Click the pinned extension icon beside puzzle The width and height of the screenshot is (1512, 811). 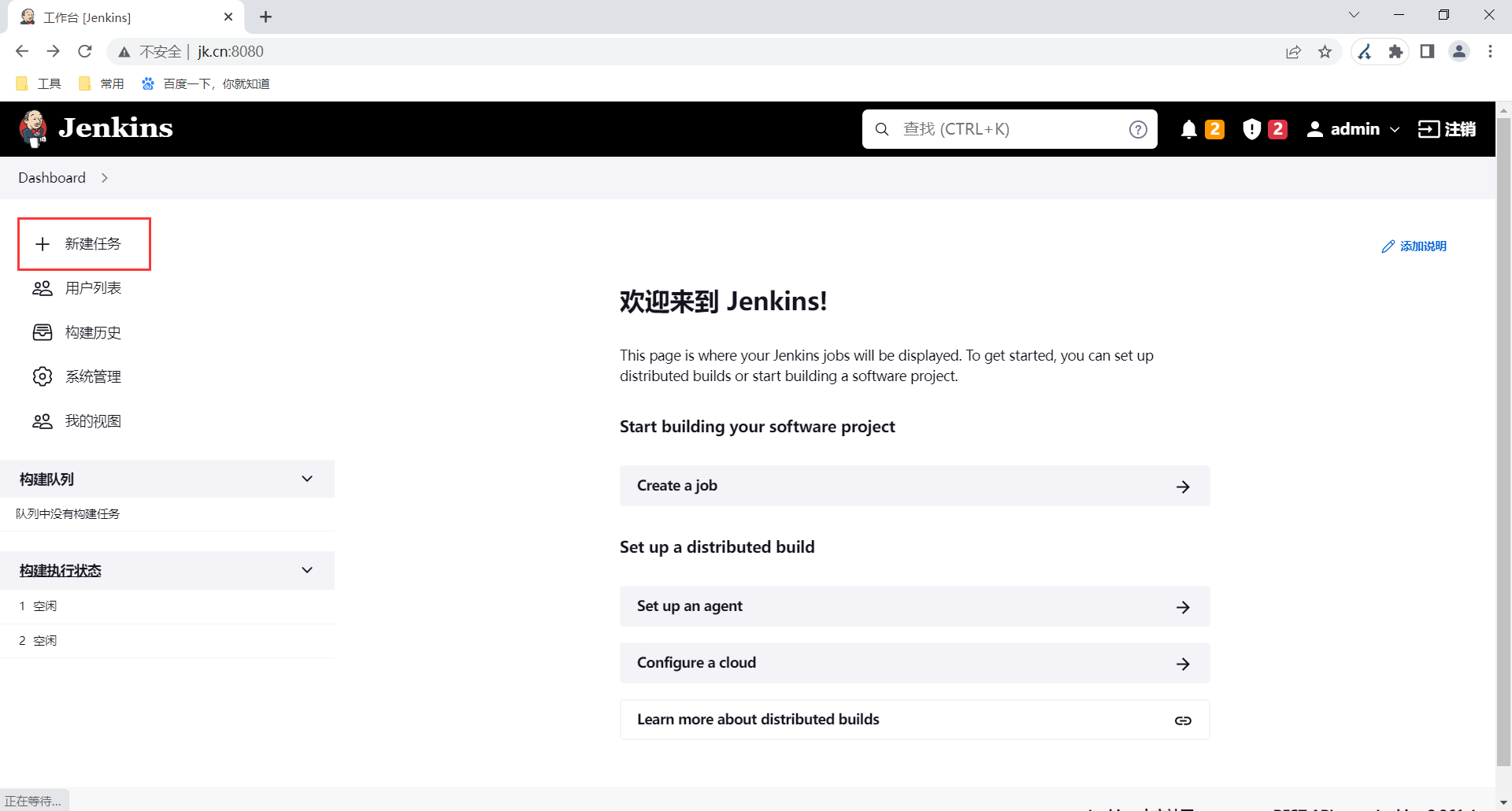pos(1365,52)
